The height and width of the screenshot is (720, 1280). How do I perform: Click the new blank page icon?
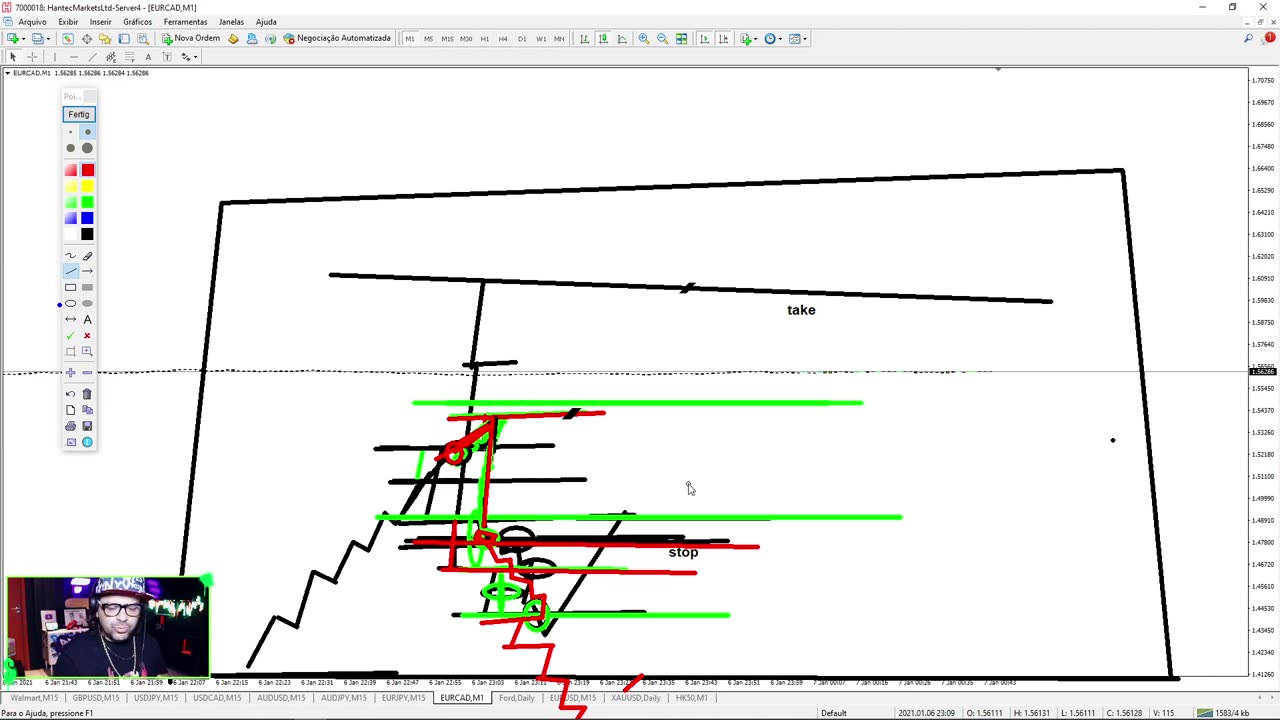[x=70, y=410]
